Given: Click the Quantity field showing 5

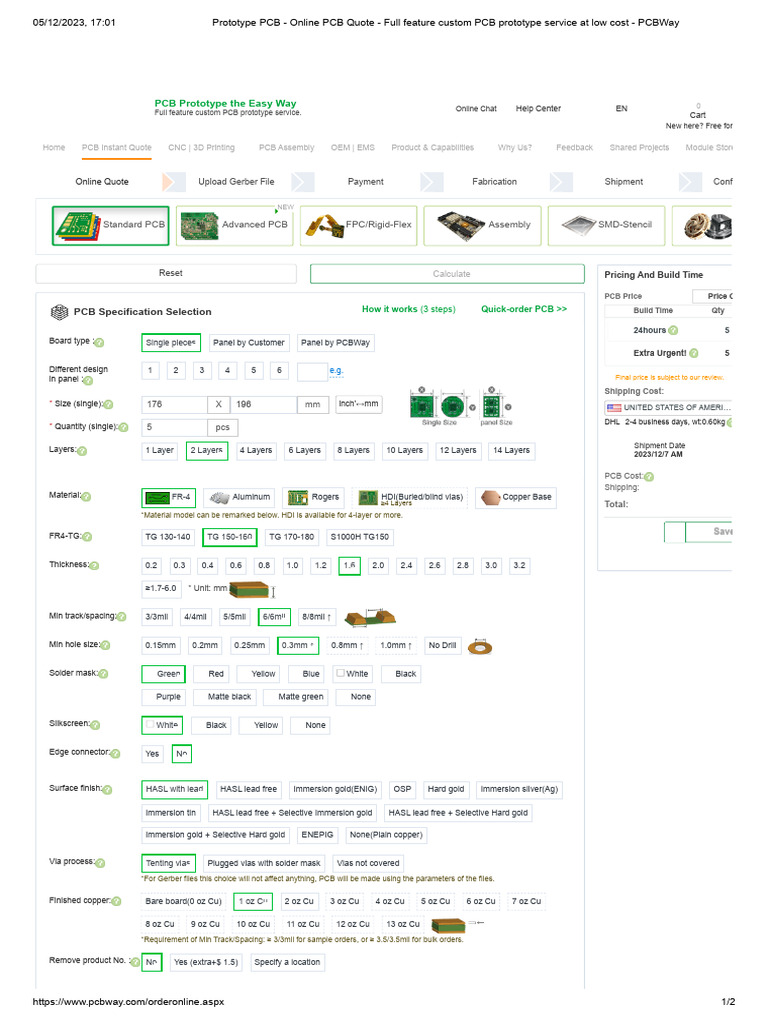Looking at the screenshot, I should click(174, 428).
